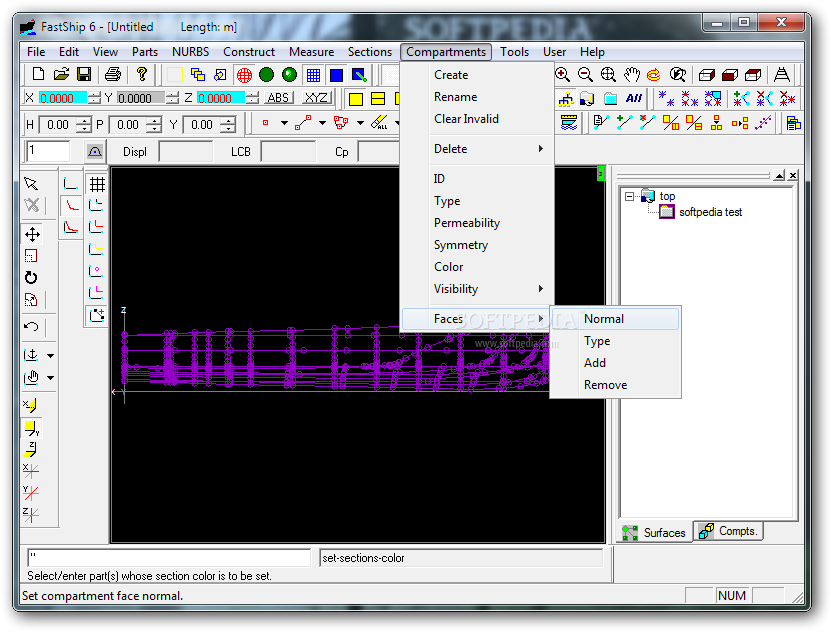Click the Rotate tool in left toolbar
832x632 pixels.
point(32,278)
